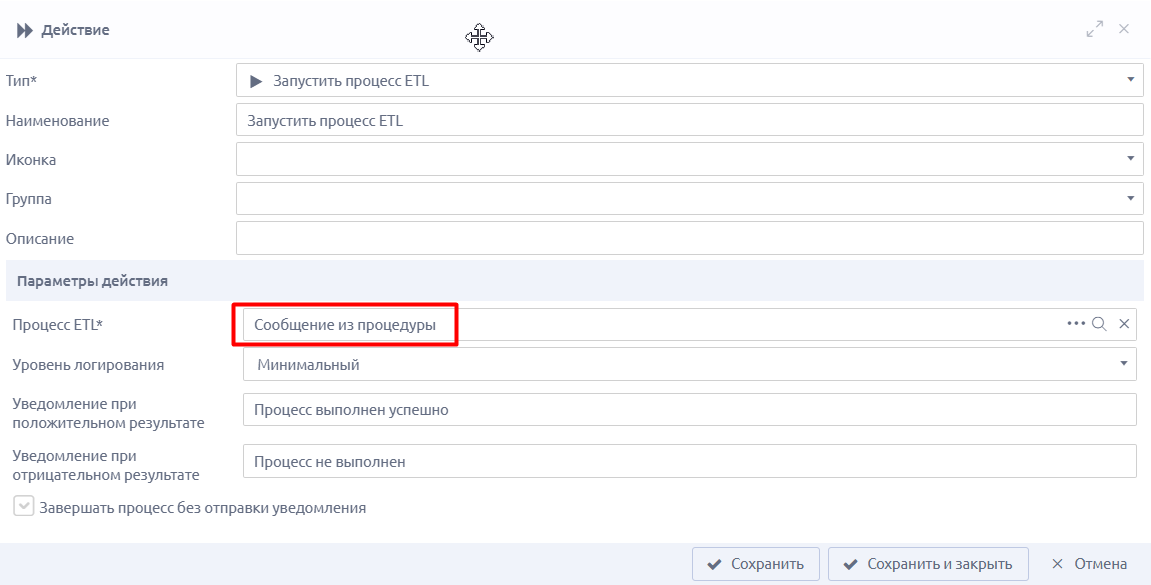Click the play icon in the Тип field
Image resolution: width=1151 pixels, height=585 pixels.
(255, 81)
